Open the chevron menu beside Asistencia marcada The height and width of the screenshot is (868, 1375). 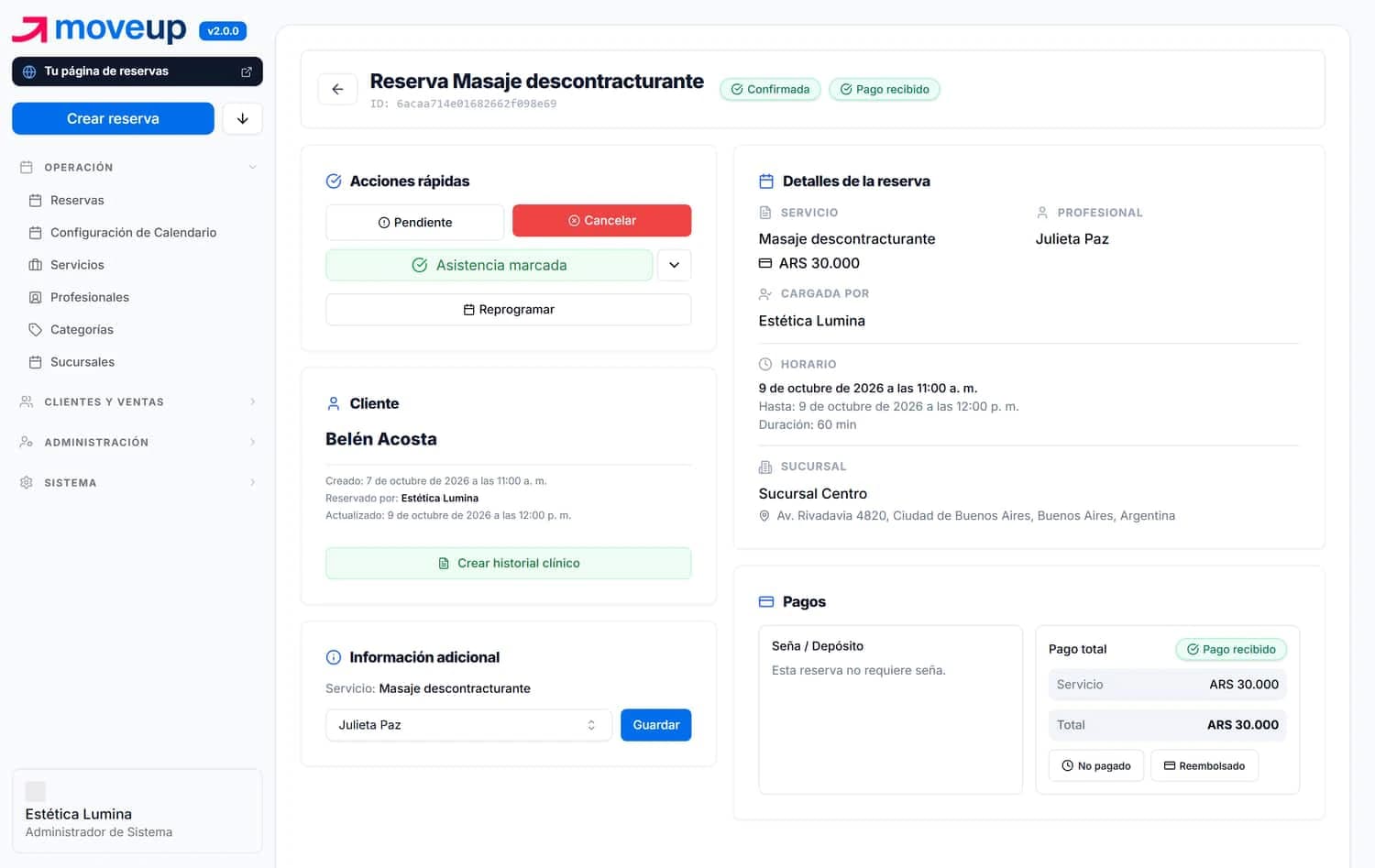(x=675, y=265)
